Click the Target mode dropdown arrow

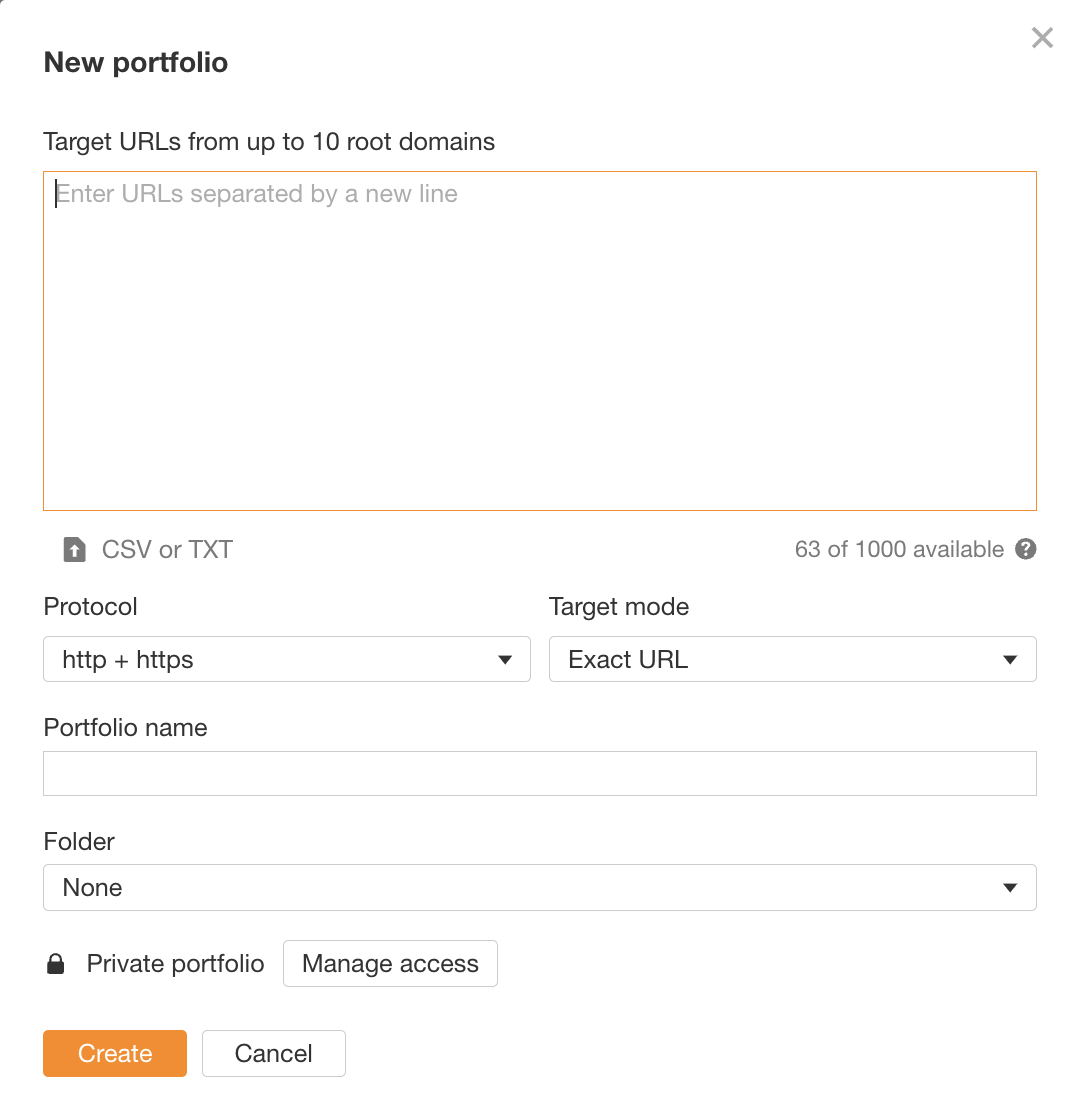tap(1011, 659)
